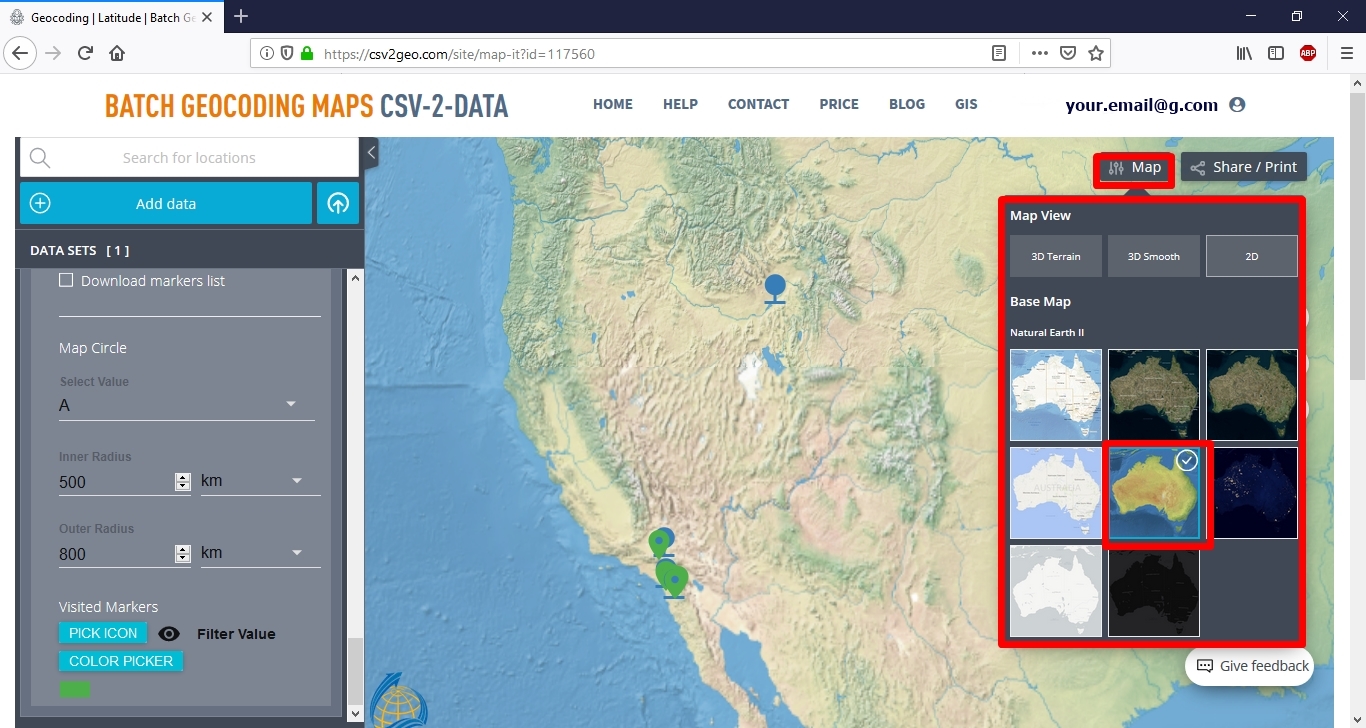This screenshot has height=728, width=1366.
Task: Open the HELP navigation menu item
Action: (x=680, y=104)
